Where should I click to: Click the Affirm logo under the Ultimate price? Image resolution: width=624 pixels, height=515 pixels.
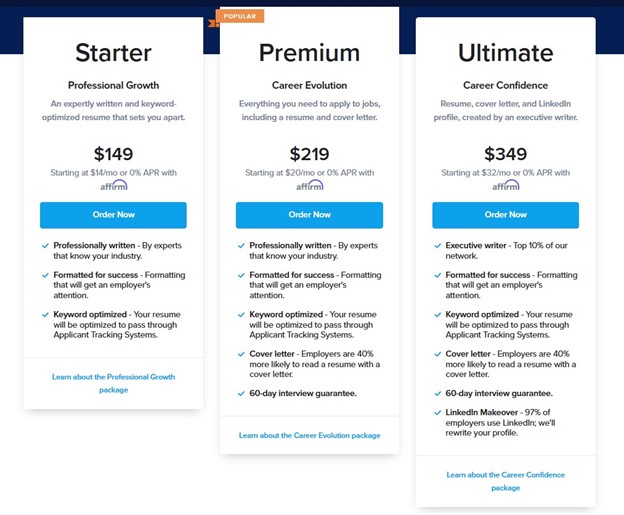coord(506,185)
